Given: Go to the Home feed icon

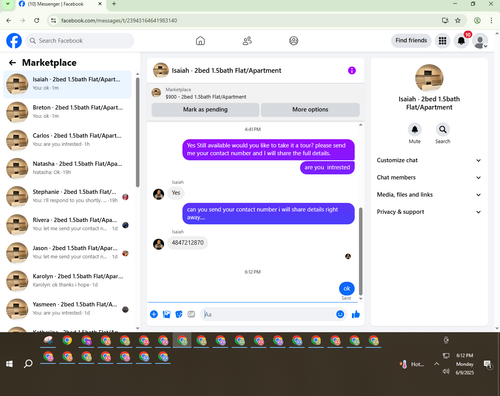Looking at the screenshot, I should pyautogui.click(x=200, y=41).
